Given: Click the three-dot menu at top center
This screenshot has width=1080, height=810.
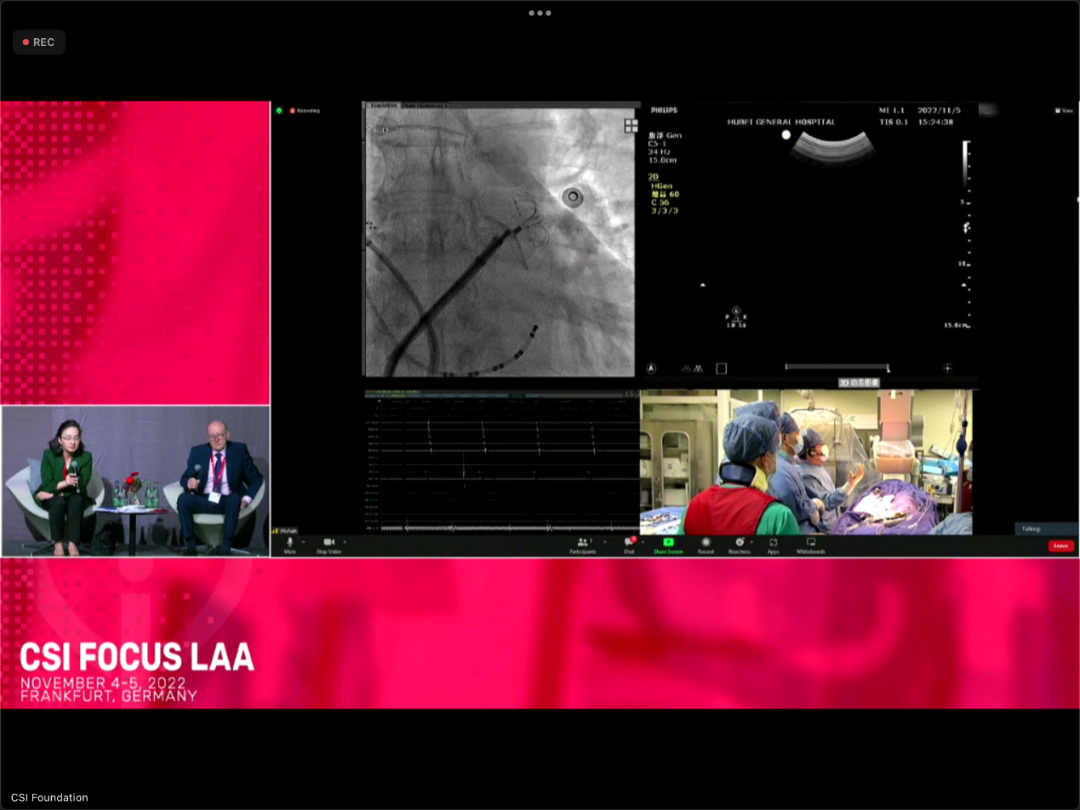Looking at the screenshot, I should click(x=540, y=13).
